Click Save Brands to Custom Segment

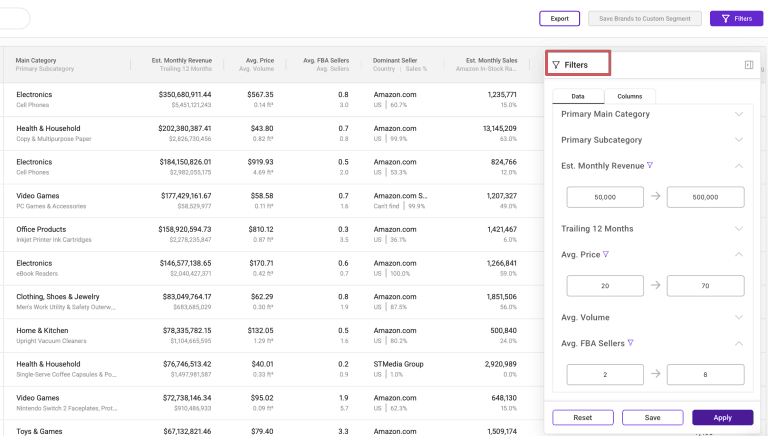(645, 19)
